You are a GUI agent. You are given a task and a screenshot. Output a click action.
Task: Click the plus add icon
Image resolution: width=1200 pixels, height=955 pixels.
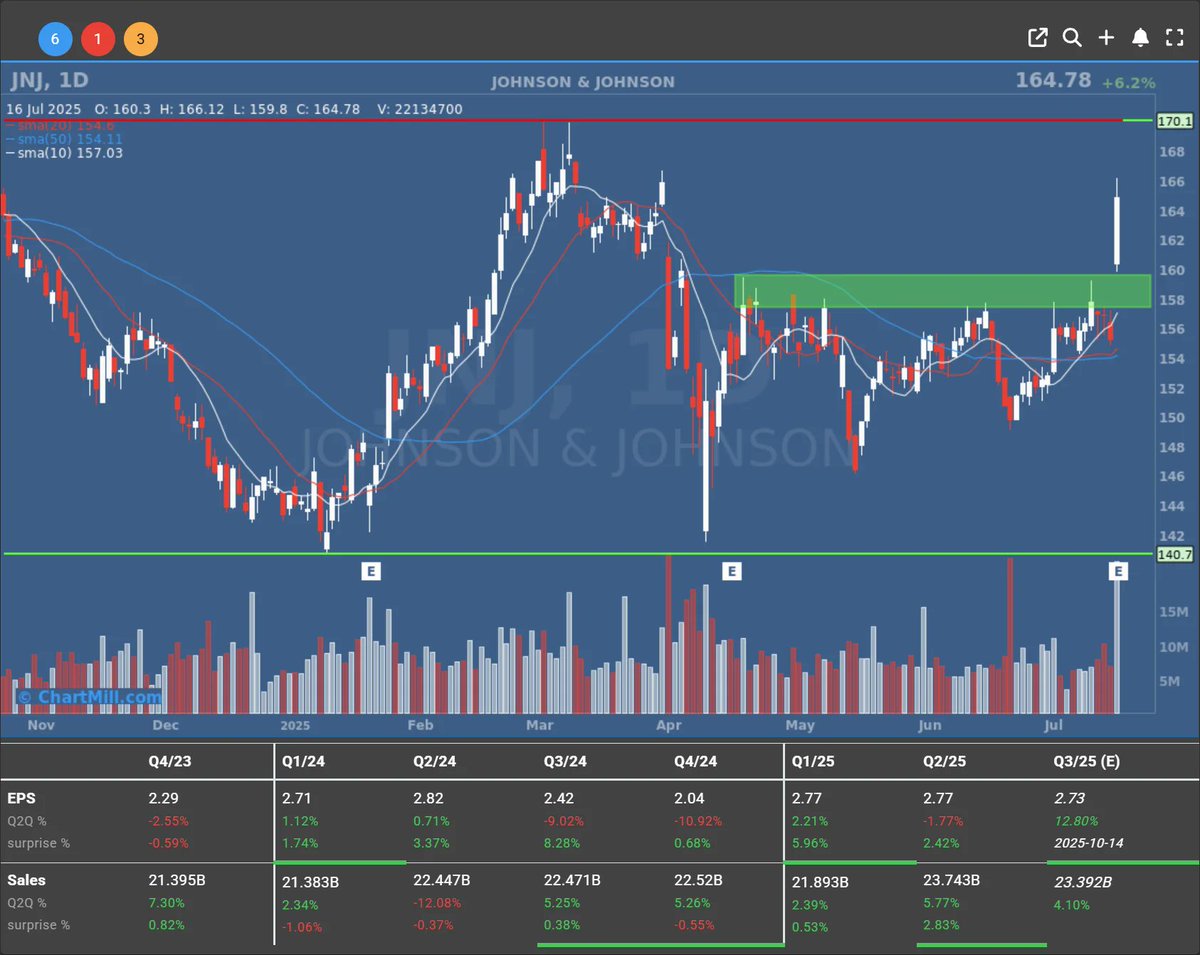point(1106,38)
